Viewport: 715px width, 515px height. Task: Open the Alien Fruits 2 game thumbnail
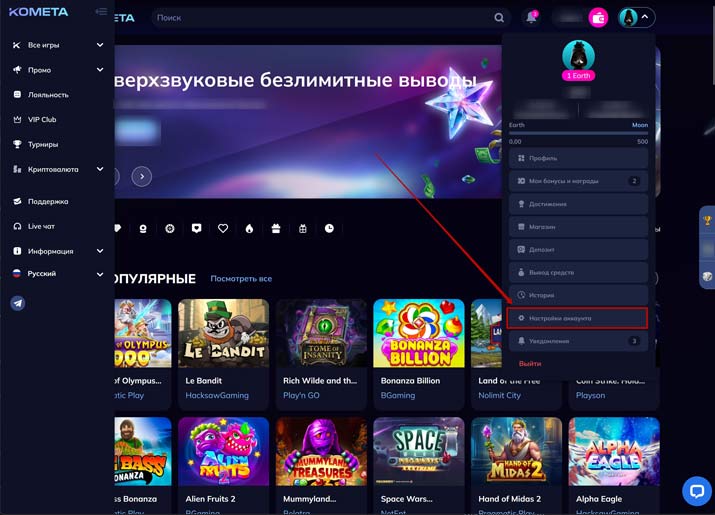pyautogui.click(x=223, y=452)
